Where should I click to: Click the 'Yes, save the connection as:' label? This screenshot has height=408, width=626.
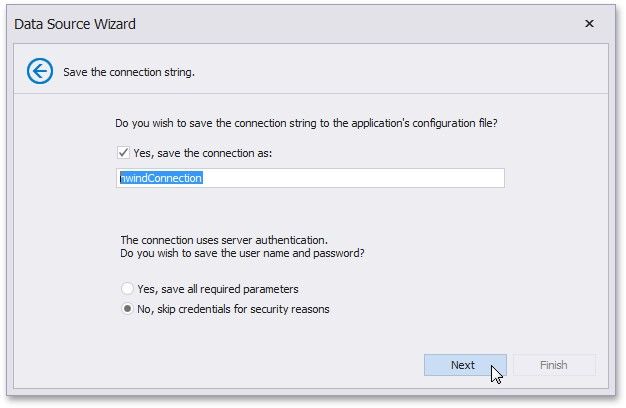[x=203, y=153]
